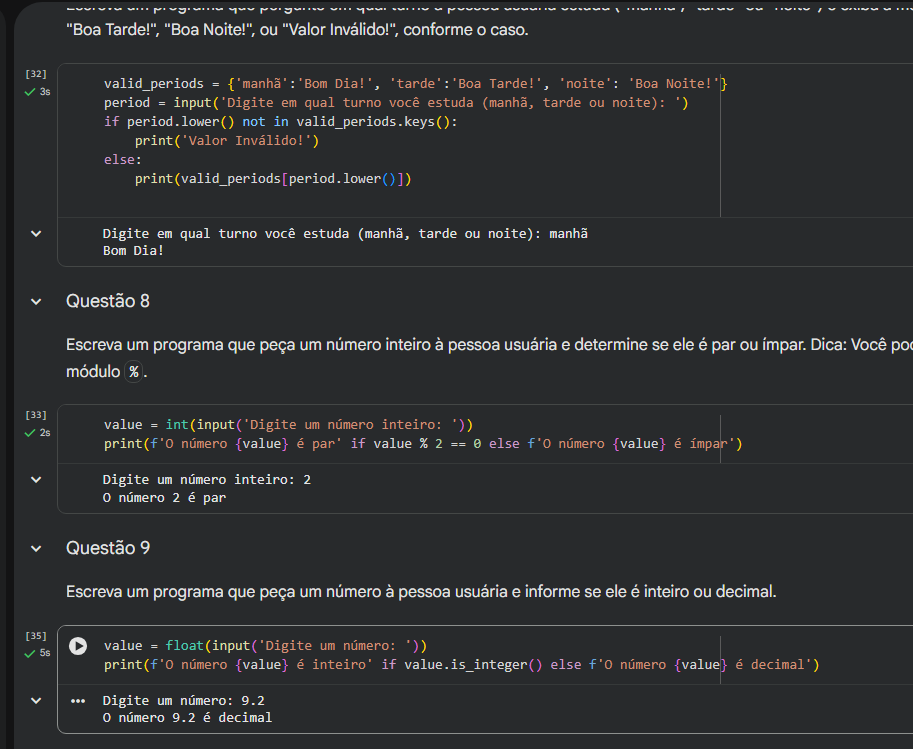Click the 'else:' line in cell 32
The image size is (913, 749).
pyautogui.click(x=123, y=160)
